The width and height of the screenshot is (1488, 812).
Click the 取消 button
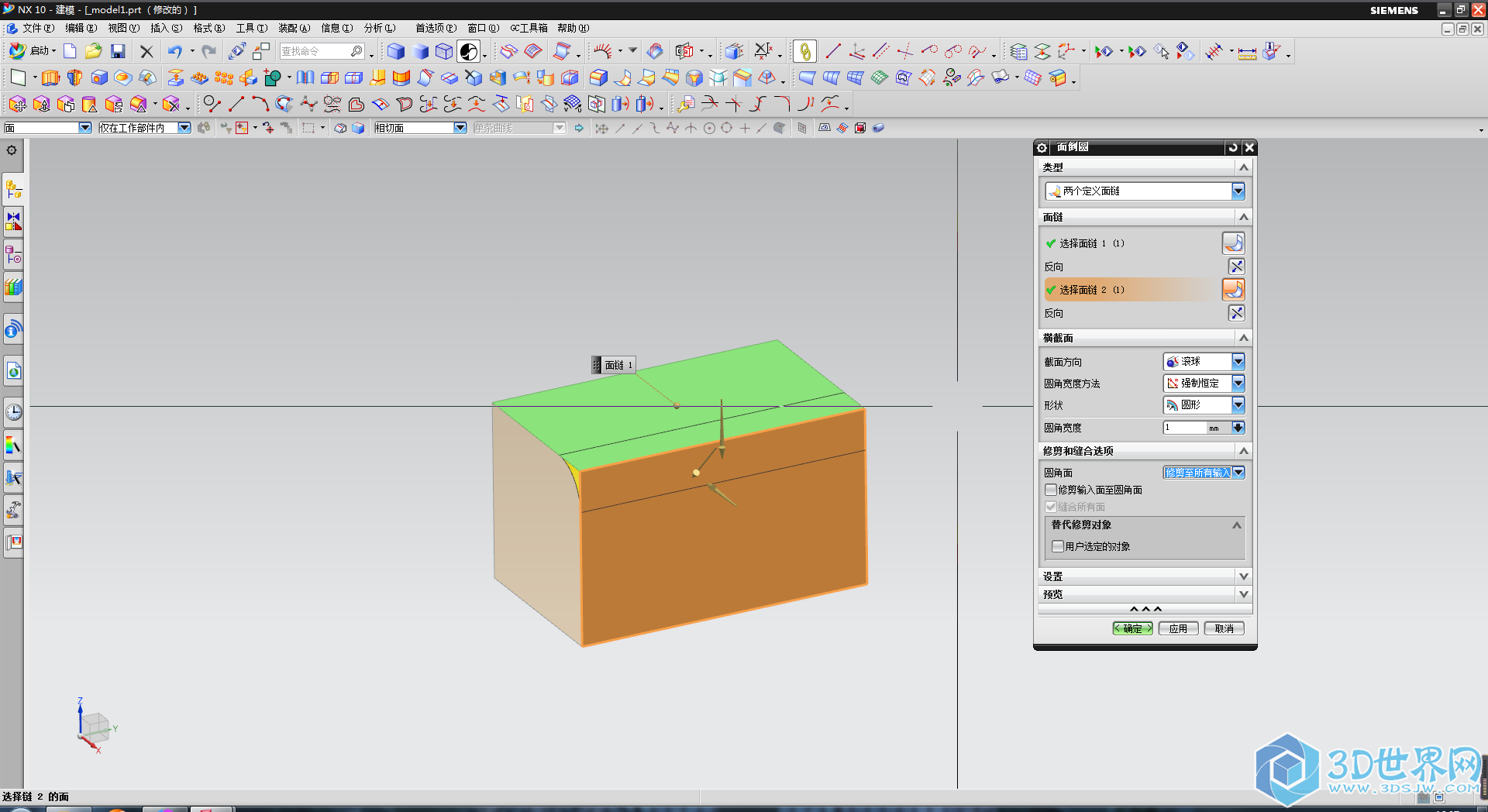coord(1224,628)
